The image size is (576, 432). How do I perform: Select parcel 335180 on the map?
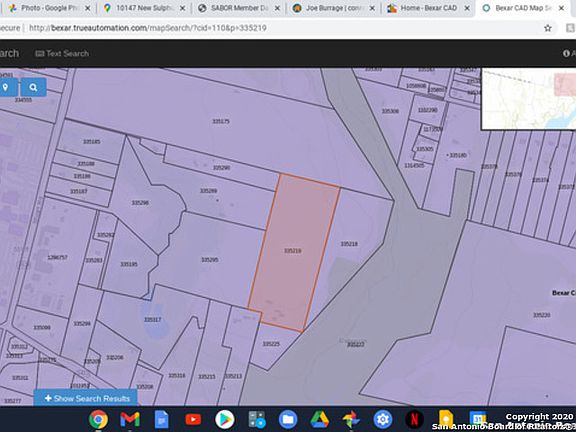[458, 155]
